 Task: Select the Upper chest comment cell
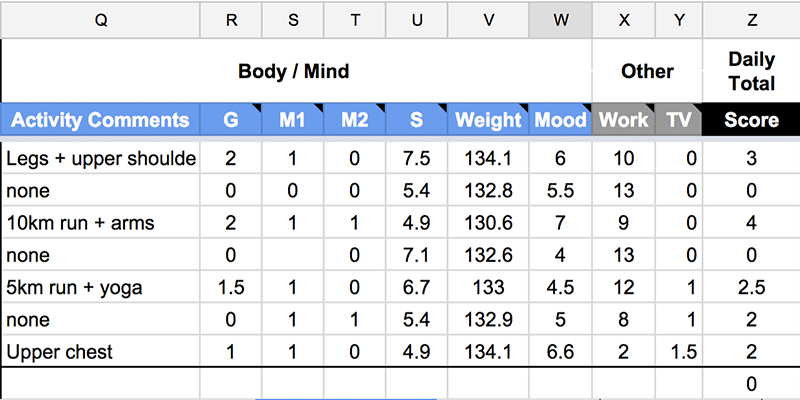tap(101, 352)
